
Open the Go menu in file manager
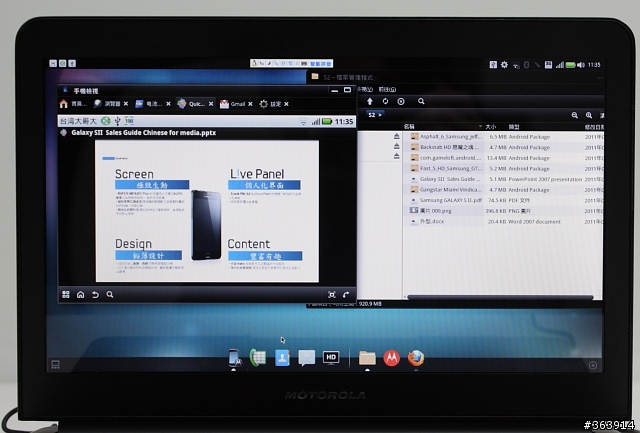coord(387,89)
